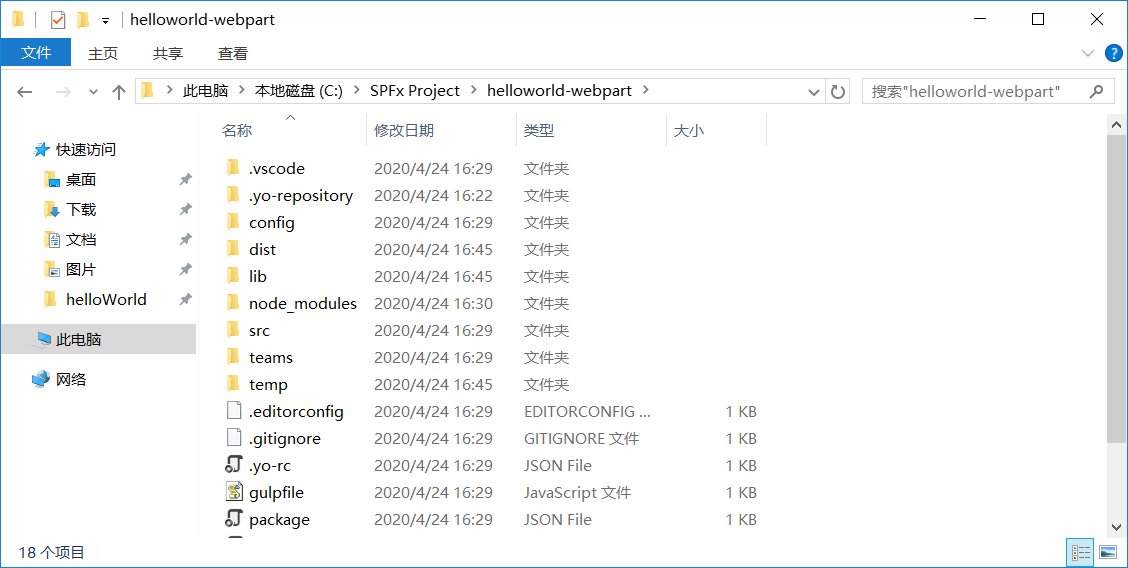Image resolution: width=1128 pixels, height=568 pixels.
Task: Open the 主页 ribbon tab
Action: [x=103, y=53]
